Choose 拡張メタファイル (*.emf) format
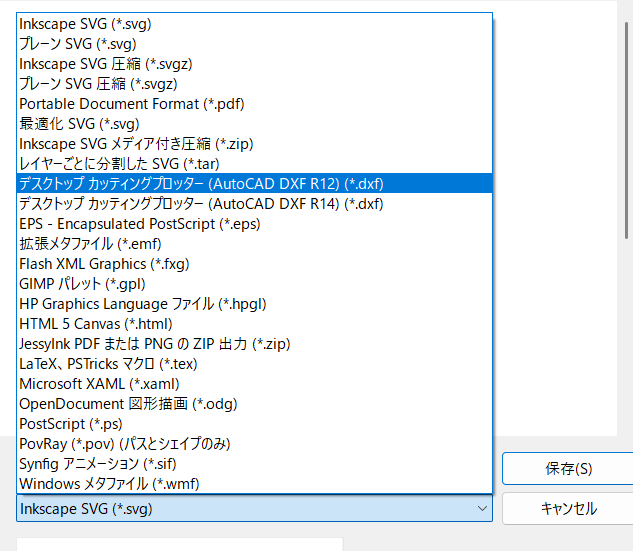Image resolution: width=633 pixels, height=551 pixels. pyautogui.click(x=254, y=244)
